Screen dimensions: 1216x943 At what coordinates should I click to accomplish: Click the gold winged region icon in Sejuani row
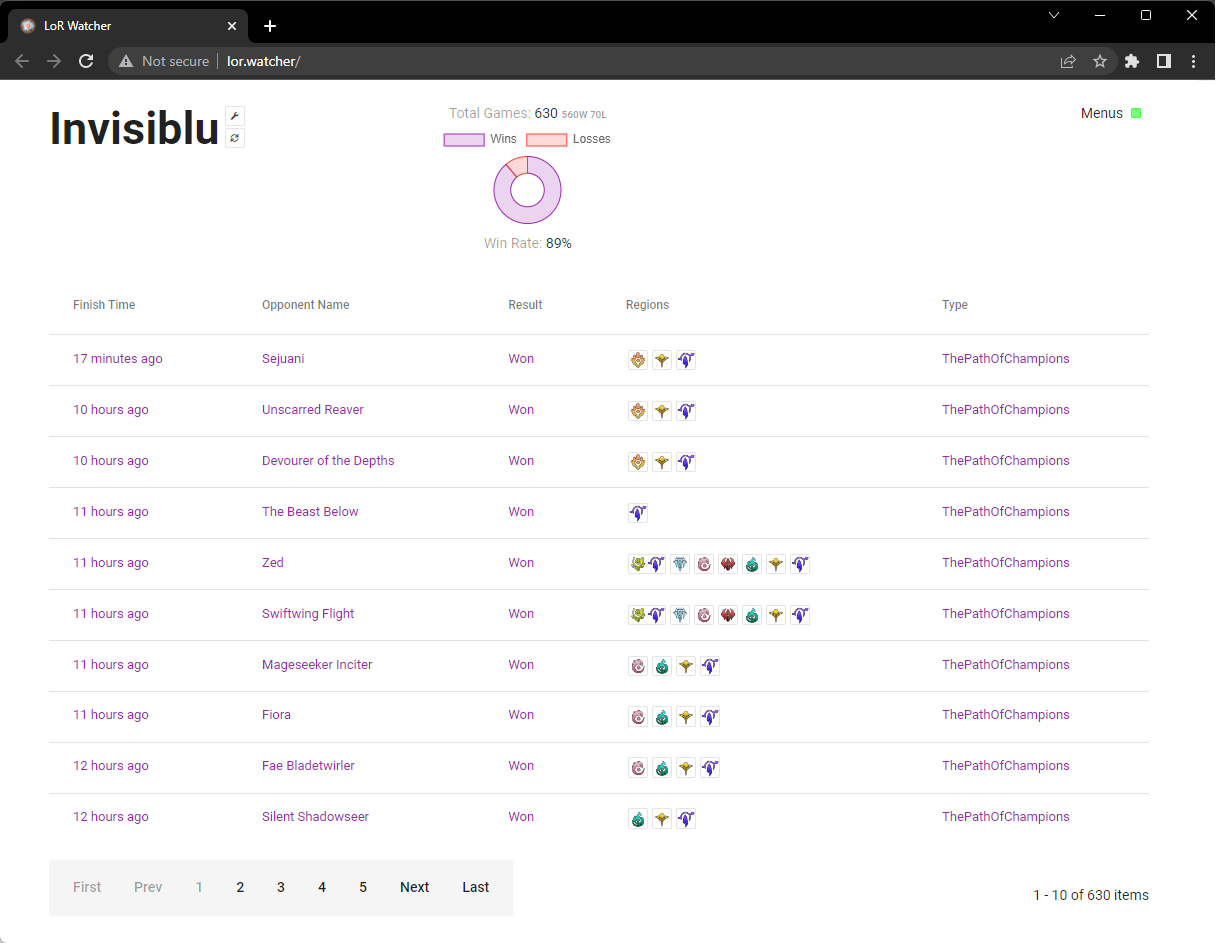pyautogui.click(x=662, y=360)
